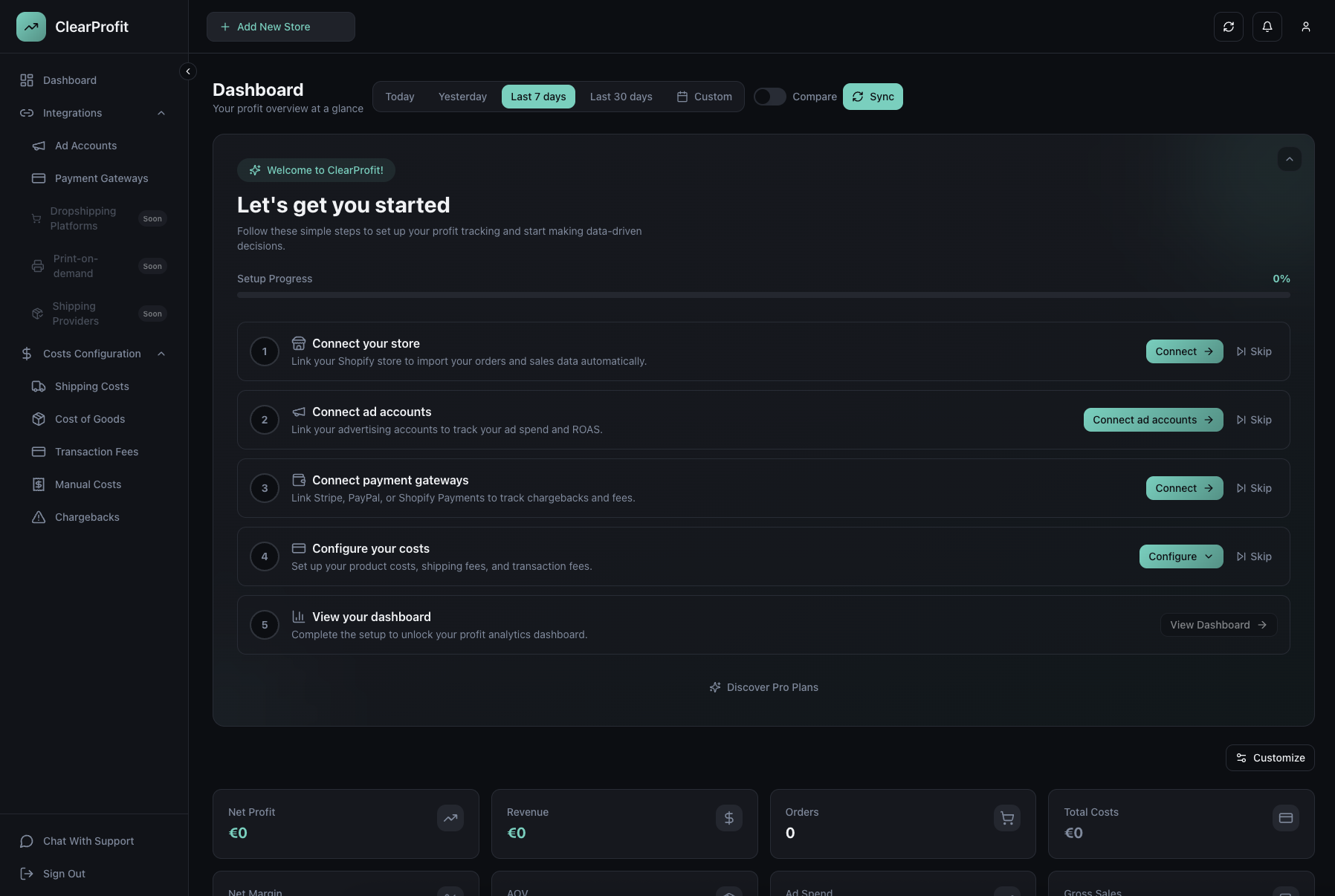Select the Yesterday time range

pos(462,97)
